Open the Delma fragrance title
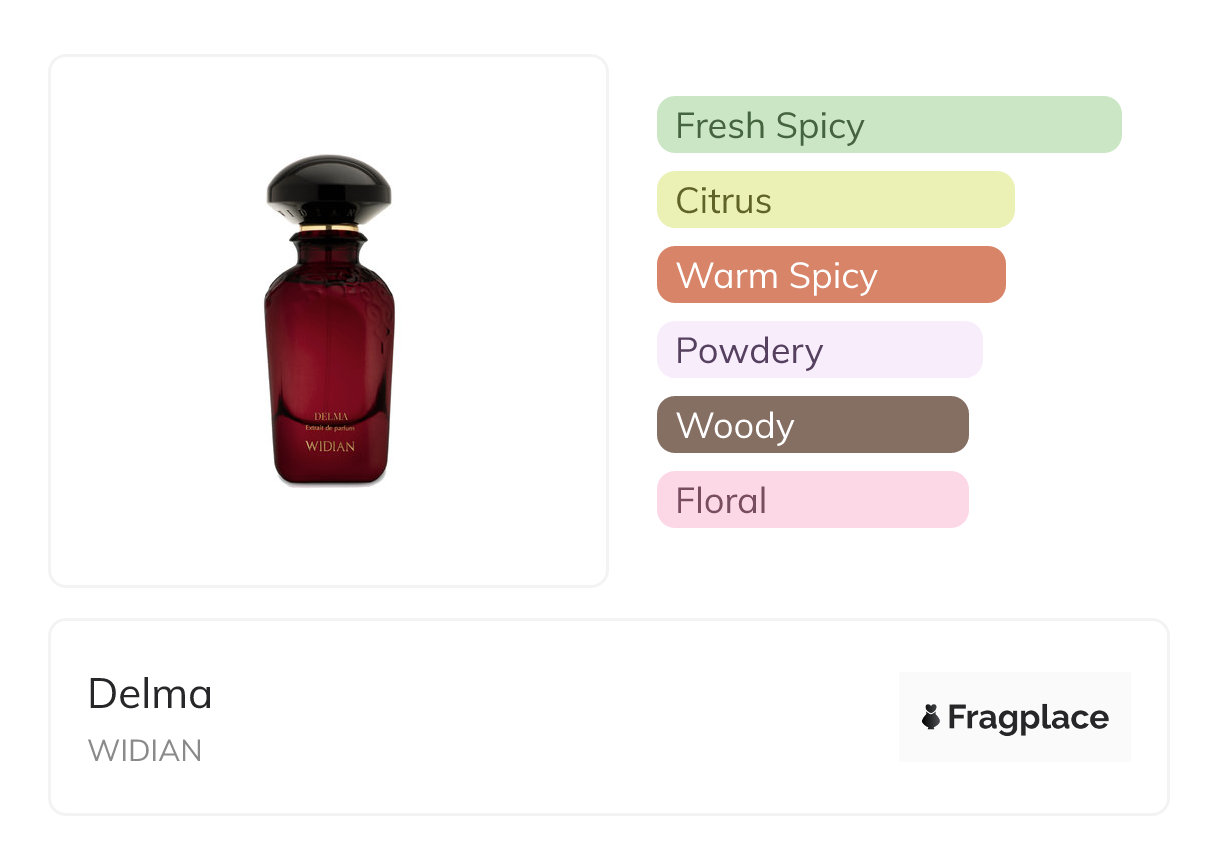The height and width of the screenshot is (864, 1218). point(150,693)
